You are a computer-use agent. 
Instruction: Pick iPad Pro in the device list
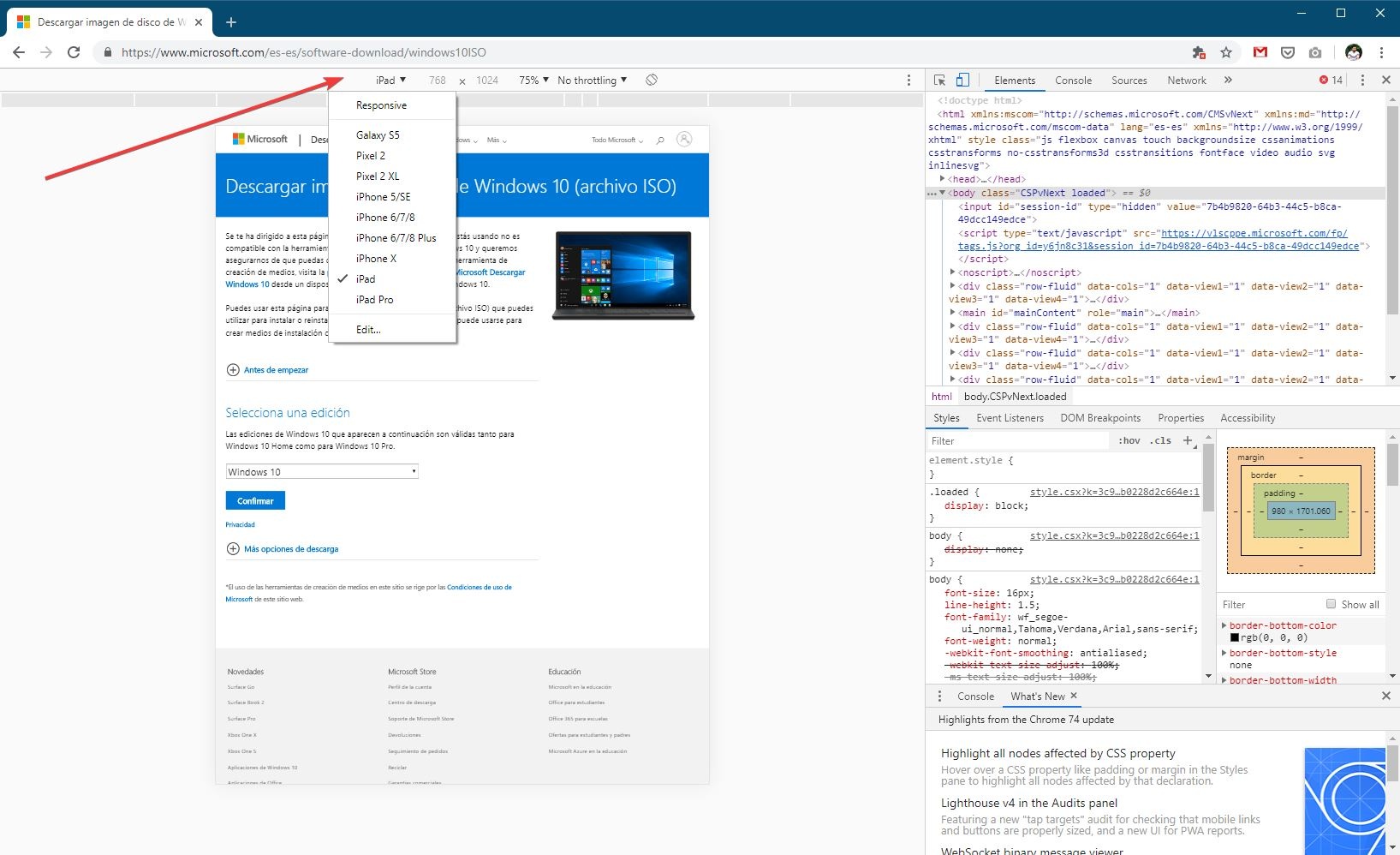(x=392, y=299)
